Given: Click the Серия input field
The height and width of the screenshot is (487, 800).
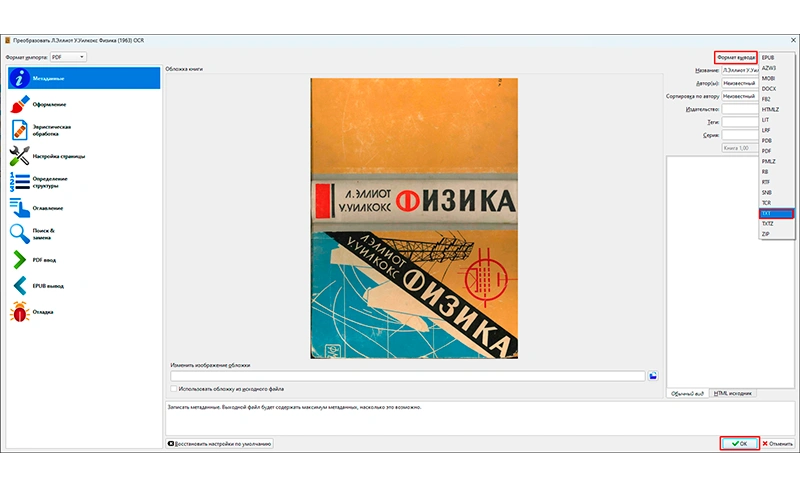Looking at the screenshot, I should pos(740,135).
